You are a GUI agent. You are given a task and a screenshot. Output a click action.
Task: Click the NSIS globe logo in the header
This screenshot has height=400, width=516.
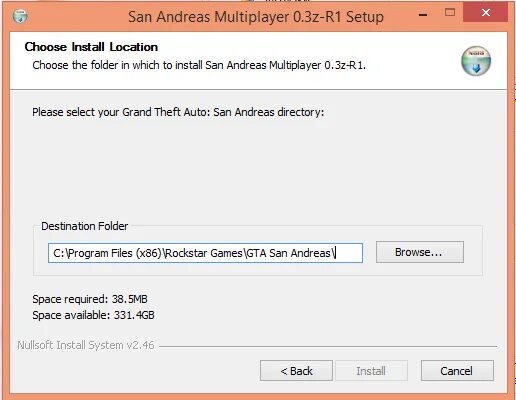coord(476,61)
